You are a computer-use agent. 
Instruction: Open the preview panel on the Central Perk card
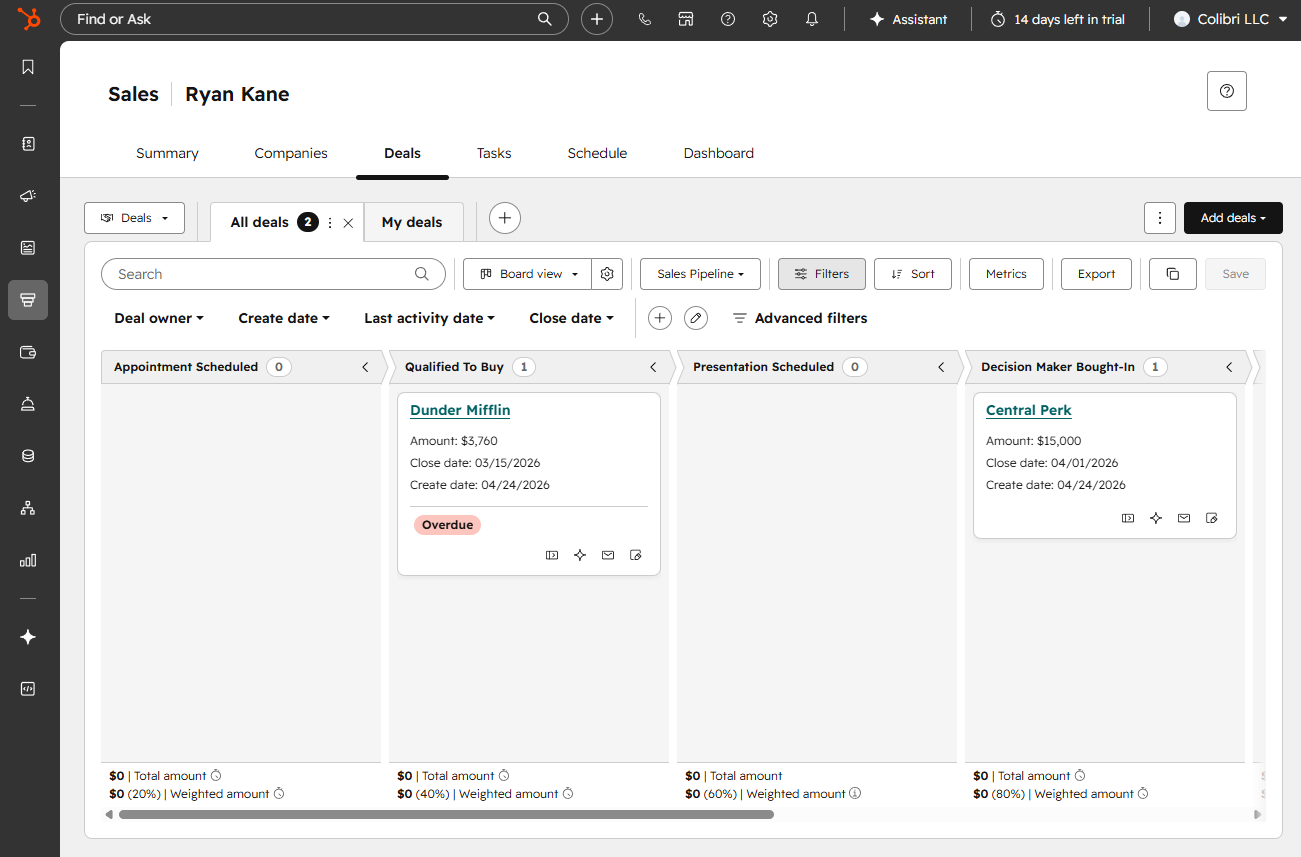(1128, 518)
